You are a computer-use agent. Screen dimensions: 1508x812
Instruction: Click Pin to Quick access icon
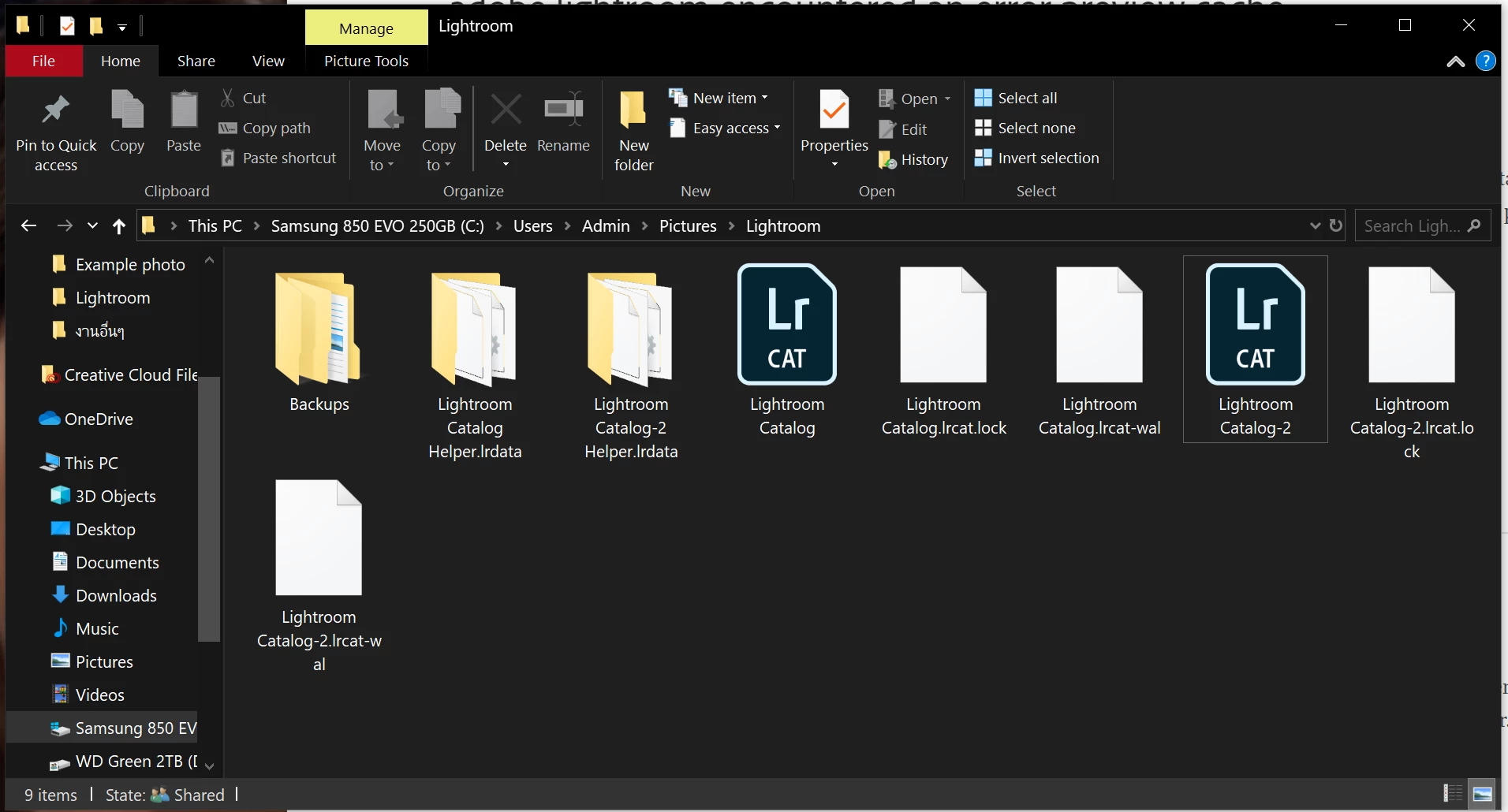pos(55,110)
